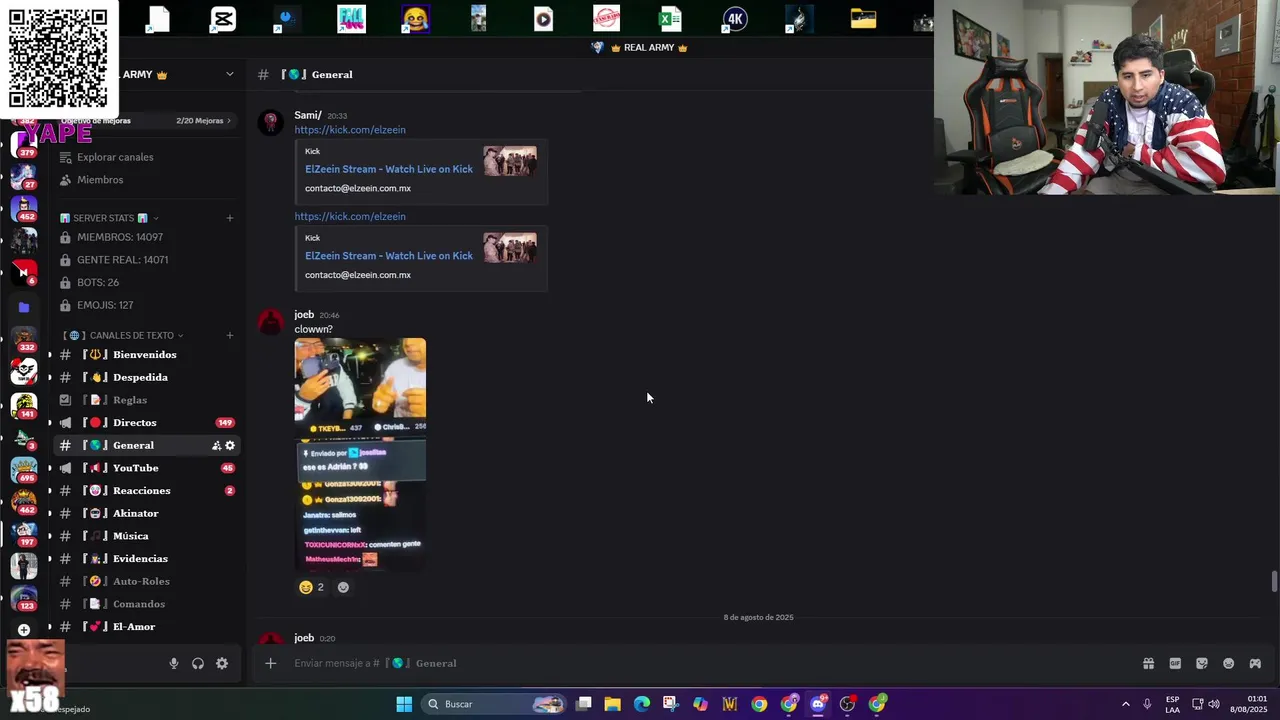This screenshot has height=720, width=1280.
Task: Select the Auto-Roles channel
Action: [141, 581]
